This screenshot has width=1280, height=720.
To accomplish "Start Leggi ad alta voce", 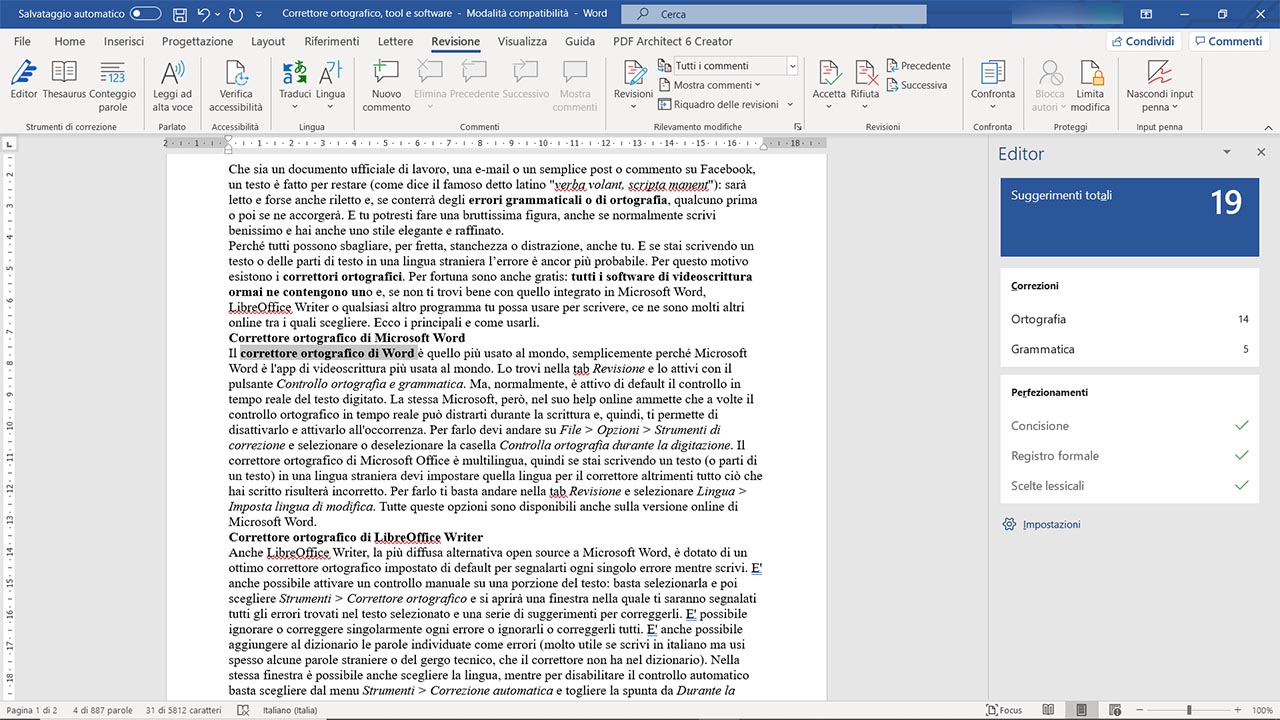I will 172,86.
